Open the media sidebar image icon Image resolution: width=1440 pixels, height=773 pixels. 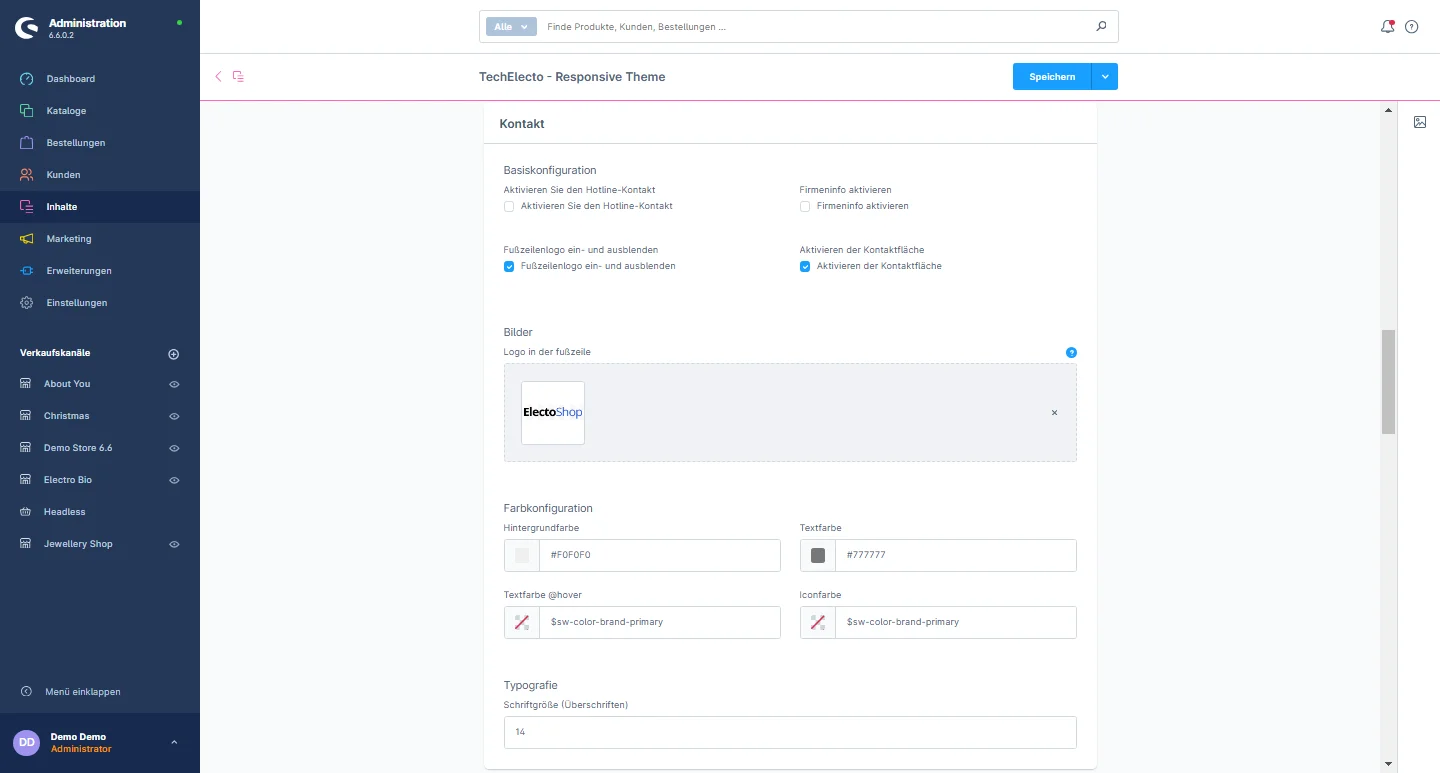(x=1420, y=122)
